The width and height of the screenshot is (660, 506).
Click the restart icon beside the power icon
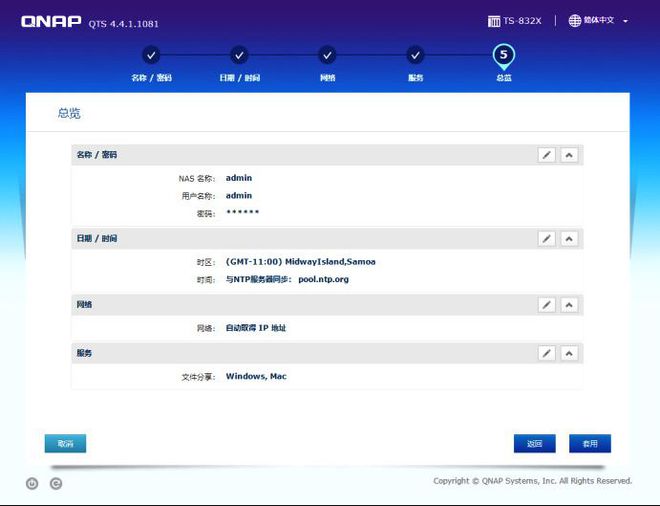pyautogui.click(x=56, y=483)
